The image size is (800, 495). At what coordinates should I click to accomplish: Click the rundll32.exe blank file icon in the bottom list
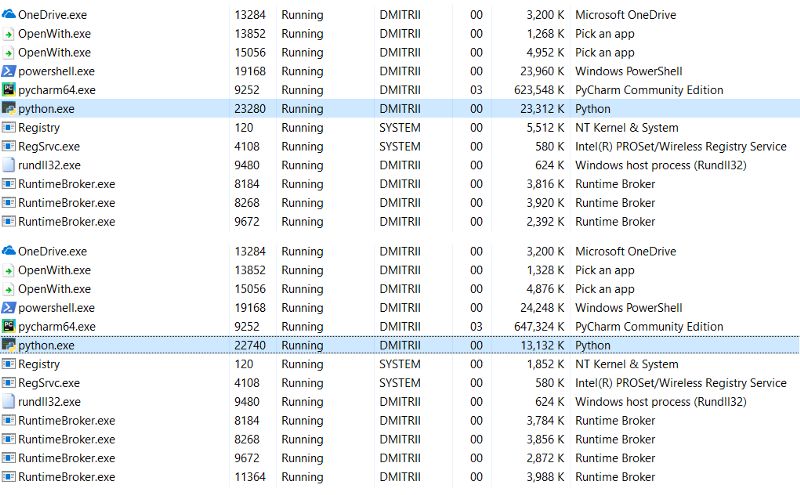pyautogui.click(x=9, y=402)
